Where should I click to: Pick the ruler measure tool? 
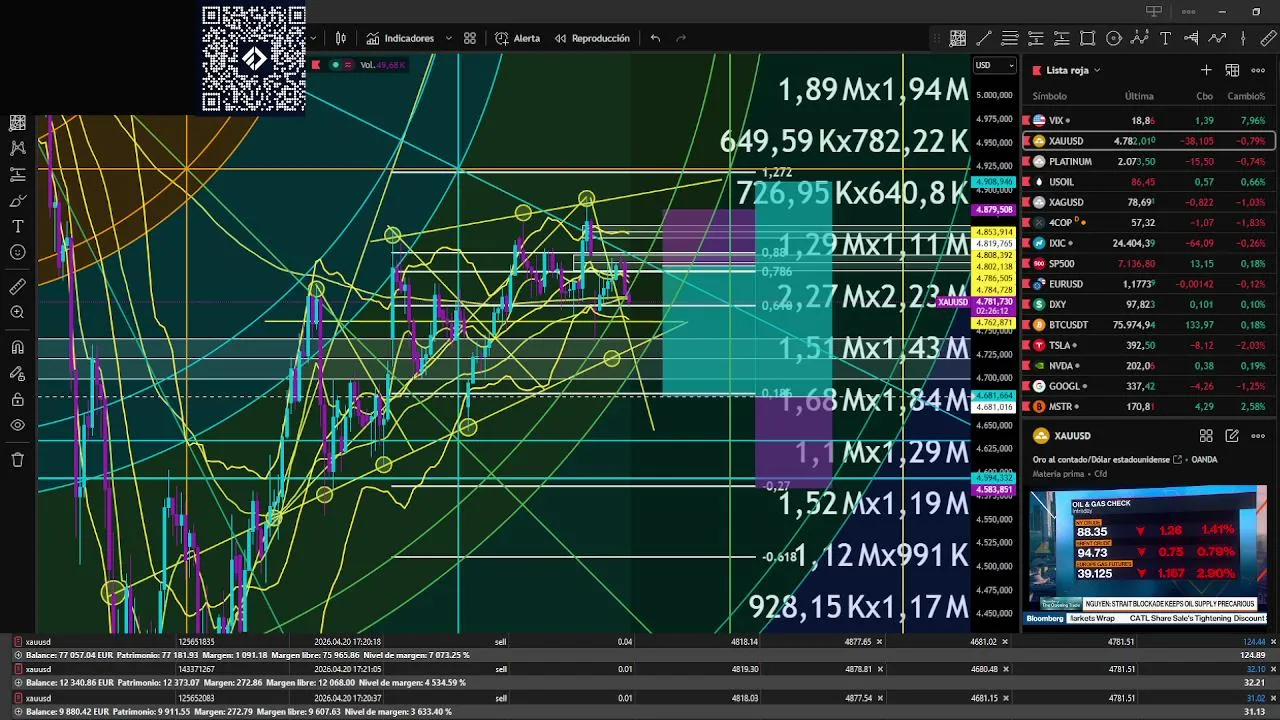point(17,287)
